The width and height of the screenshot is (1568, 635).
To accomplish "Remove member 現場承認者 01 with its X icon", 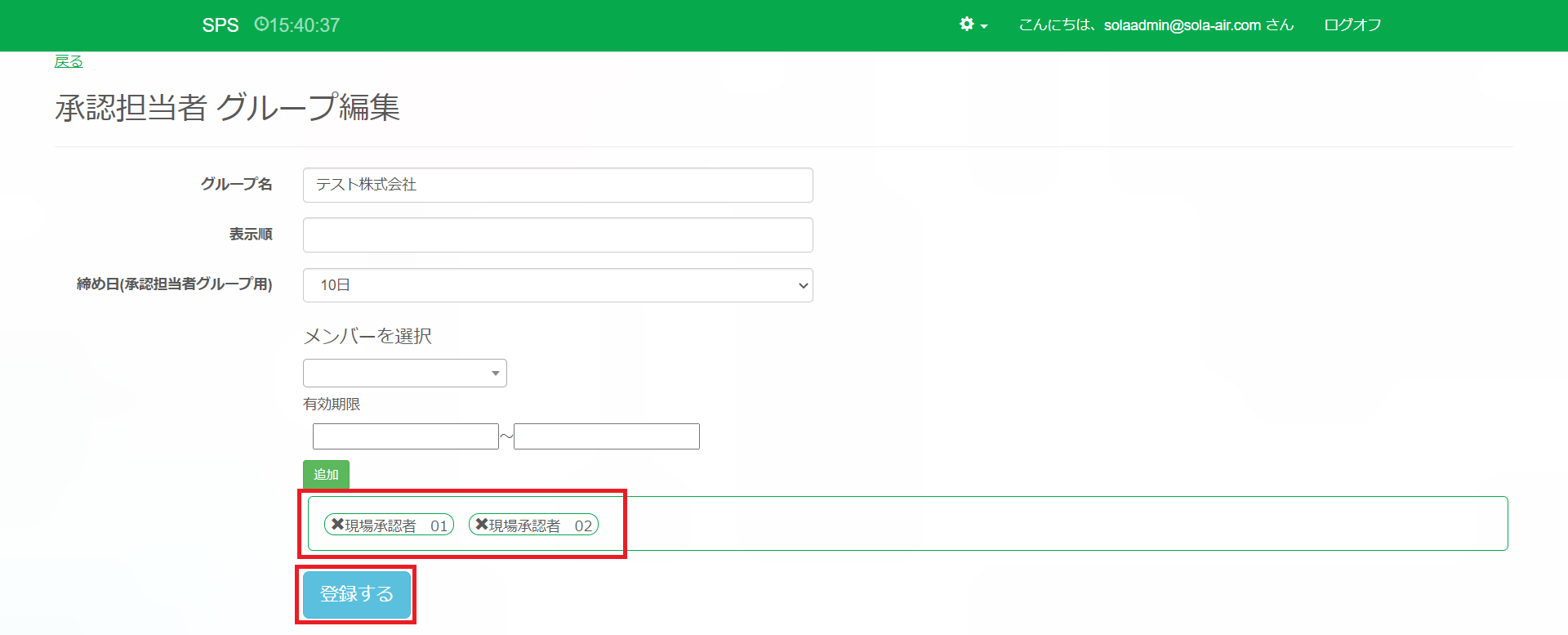I will pyautogui.click(x=337, y=525).
